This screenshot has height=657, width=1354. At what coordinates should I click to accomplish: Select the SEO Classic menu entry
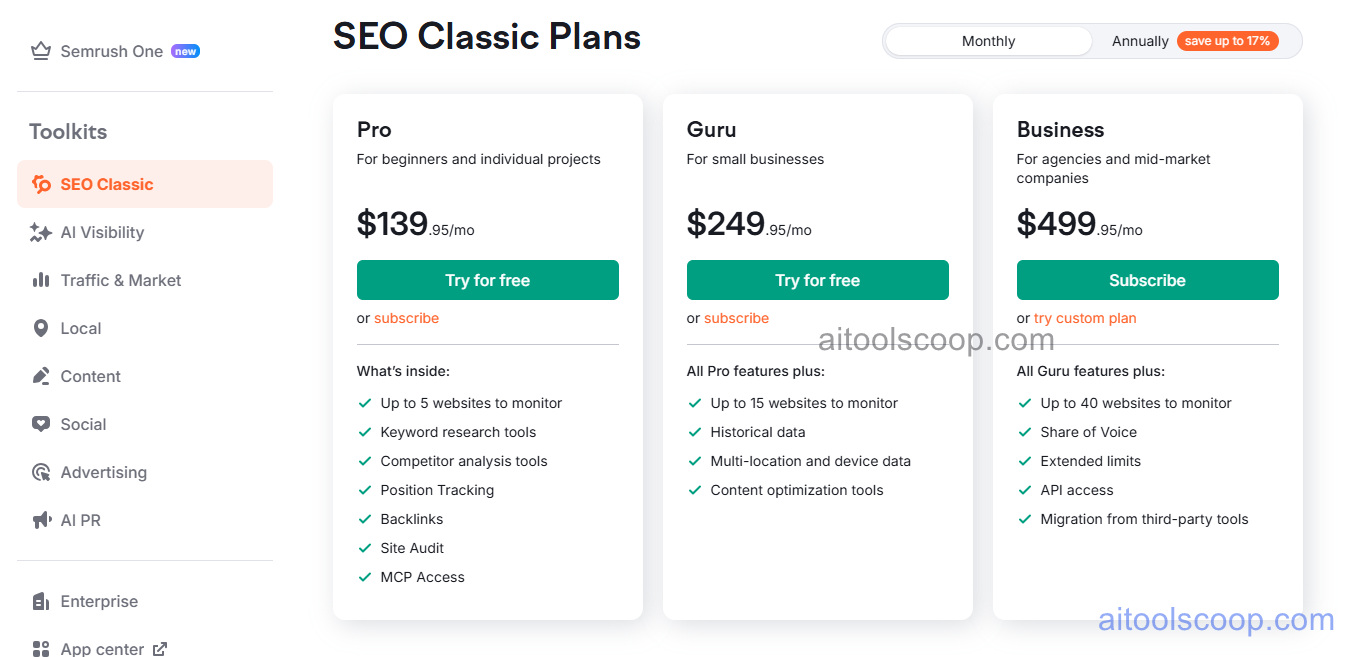pyautogui.click(x=105, y=184)
